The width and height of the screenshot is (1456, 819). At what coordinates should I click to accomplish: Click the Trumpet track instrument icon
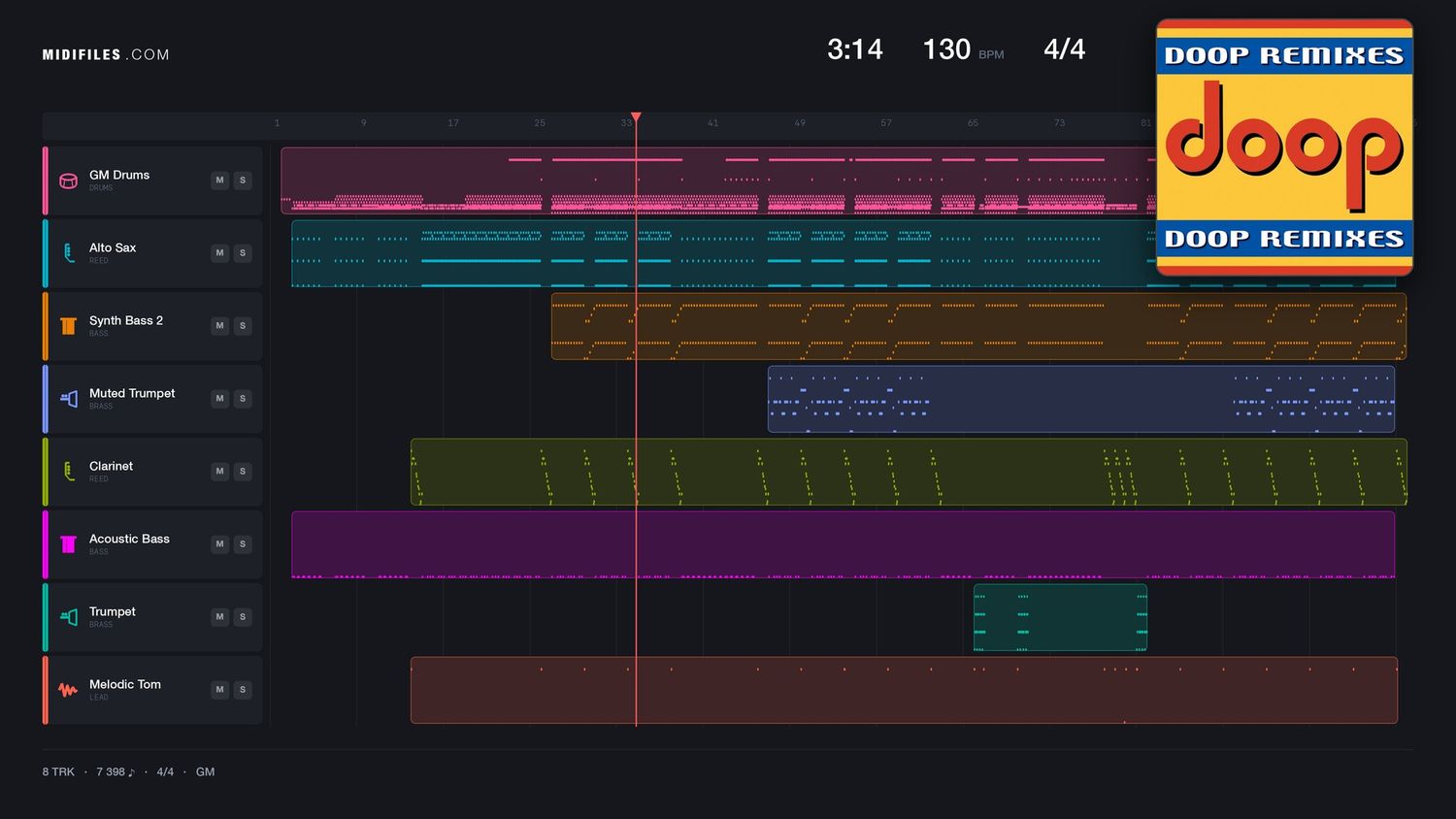click(x=68, y=617)
